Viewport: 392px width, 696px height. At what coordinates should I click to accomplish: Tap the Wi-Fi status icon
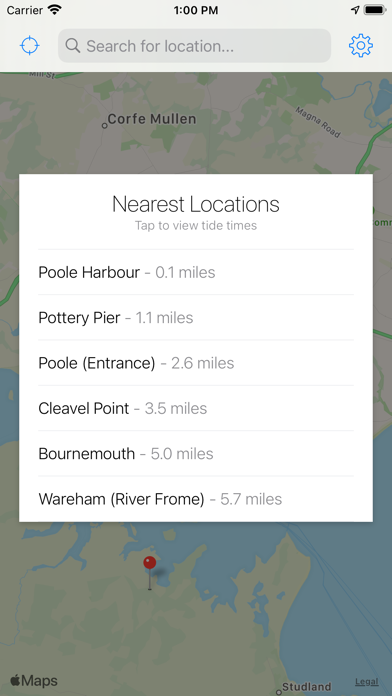(55, 10)
